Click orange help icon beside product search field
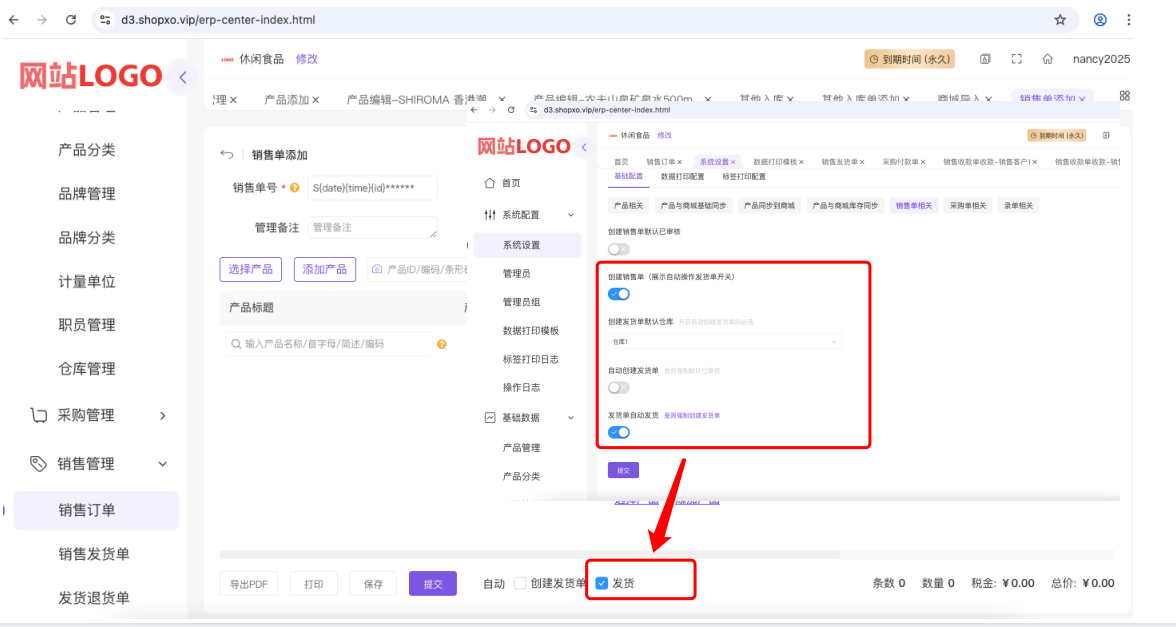Viewport: 1176px width, 627px height. pyautogui.click(x=442, y=344)
